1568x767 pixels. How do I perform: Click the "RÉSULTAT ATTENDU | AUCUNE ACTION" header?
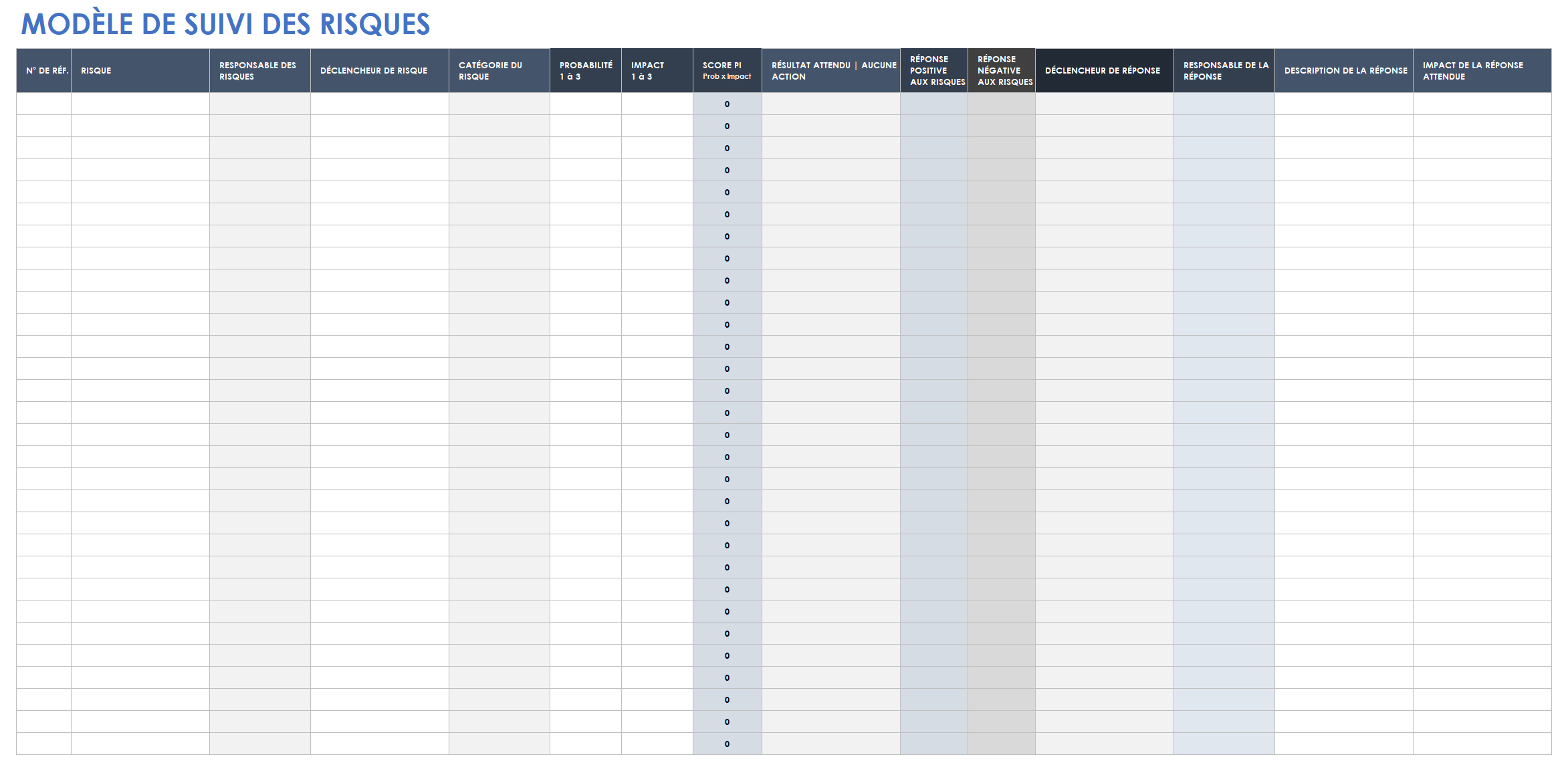point(831,70)
